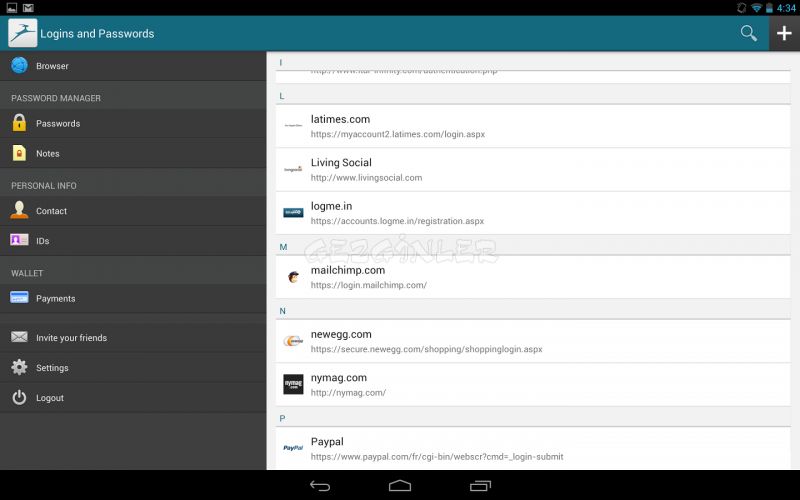The height and width of the screenshot is (500, 800).
Task: Select Passwords in the sidebar
Action: click(133, 123)
